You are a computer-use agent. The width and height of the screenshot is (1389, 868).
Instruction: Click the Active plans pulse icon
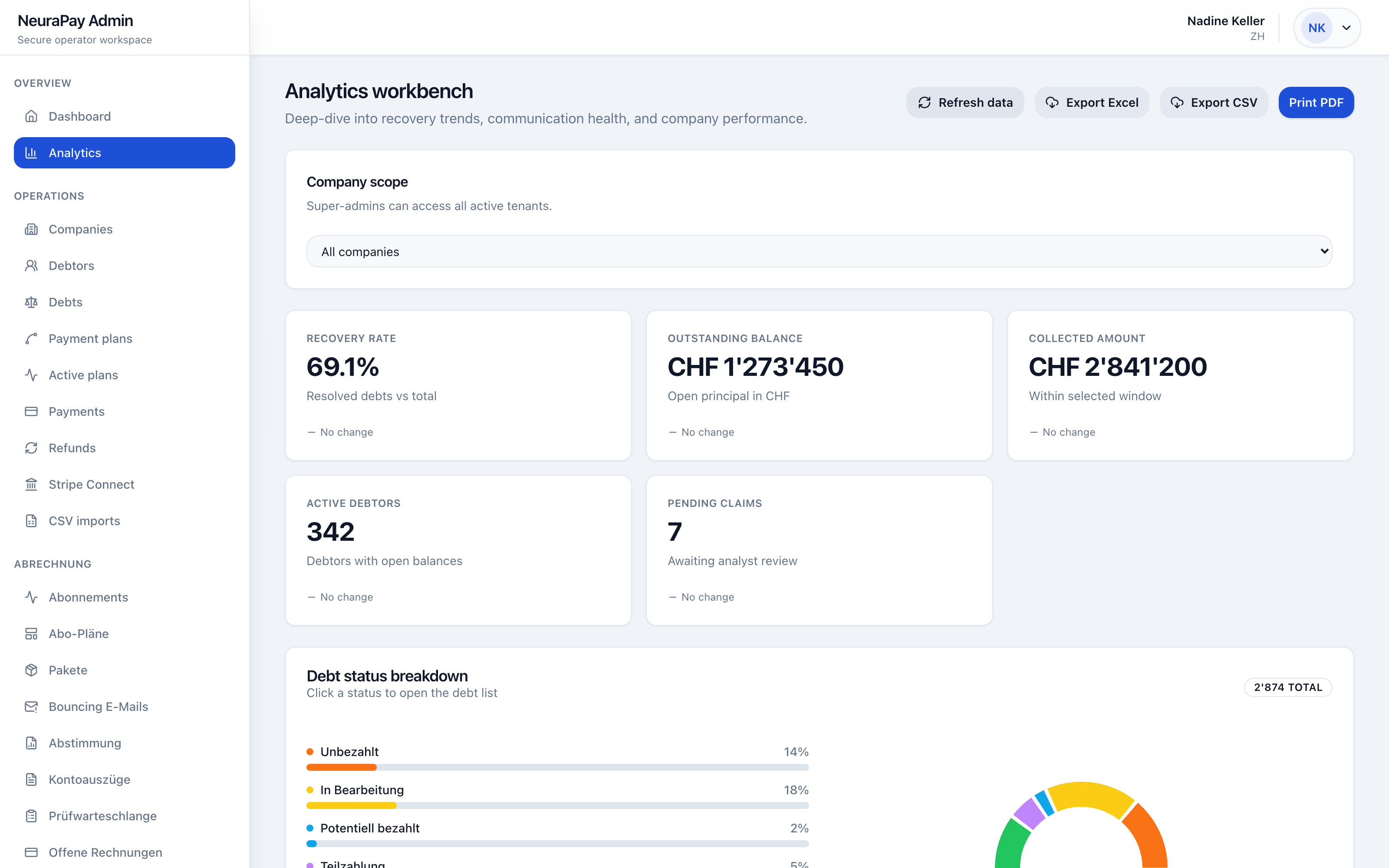click(x=31, y=375)
